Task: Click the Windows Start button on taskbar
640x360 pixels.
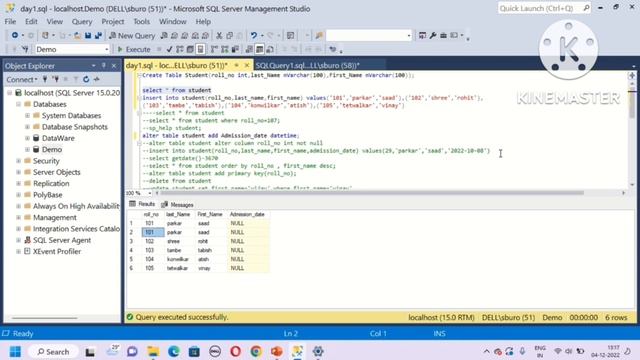Action: 15,351
